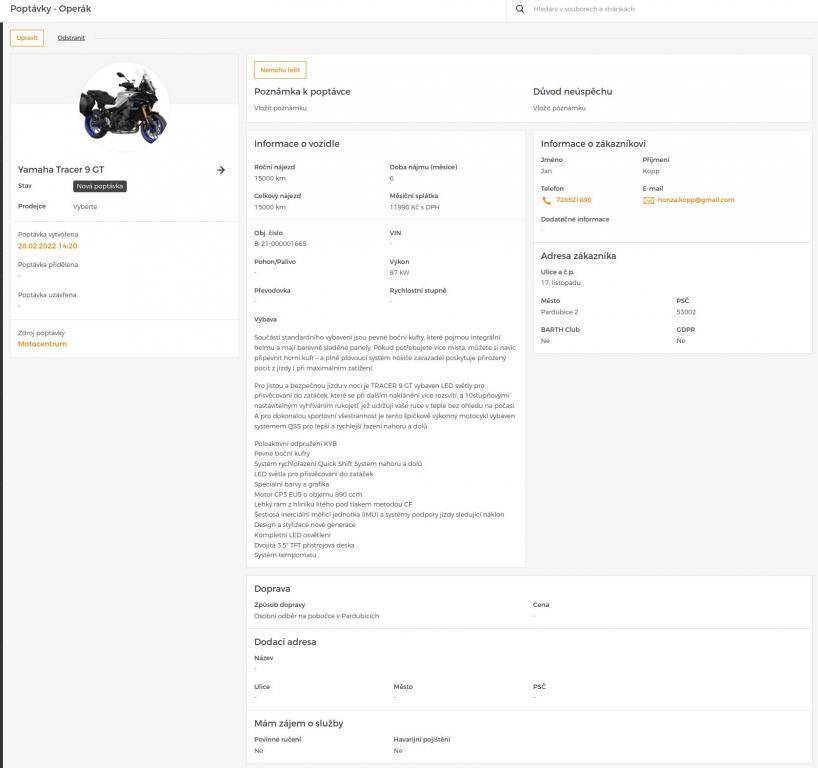The width and height of the screenshot is (818, 768).
Task: Click the postal code 53002
Action: pyautogui.click(x=686, y=312)
